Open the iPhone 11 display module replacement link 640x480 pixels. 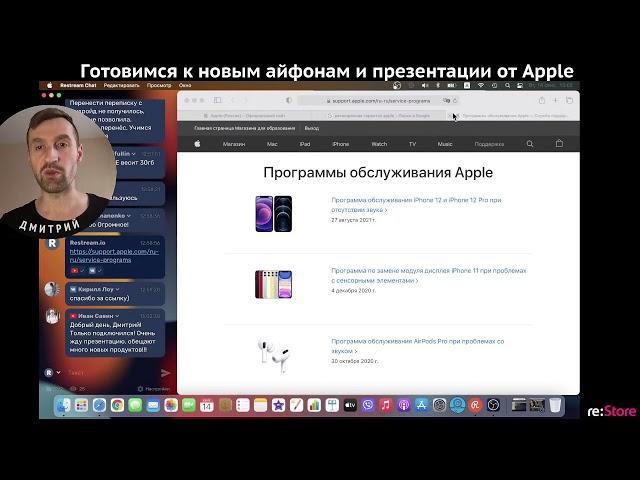(x=429, y=276)
